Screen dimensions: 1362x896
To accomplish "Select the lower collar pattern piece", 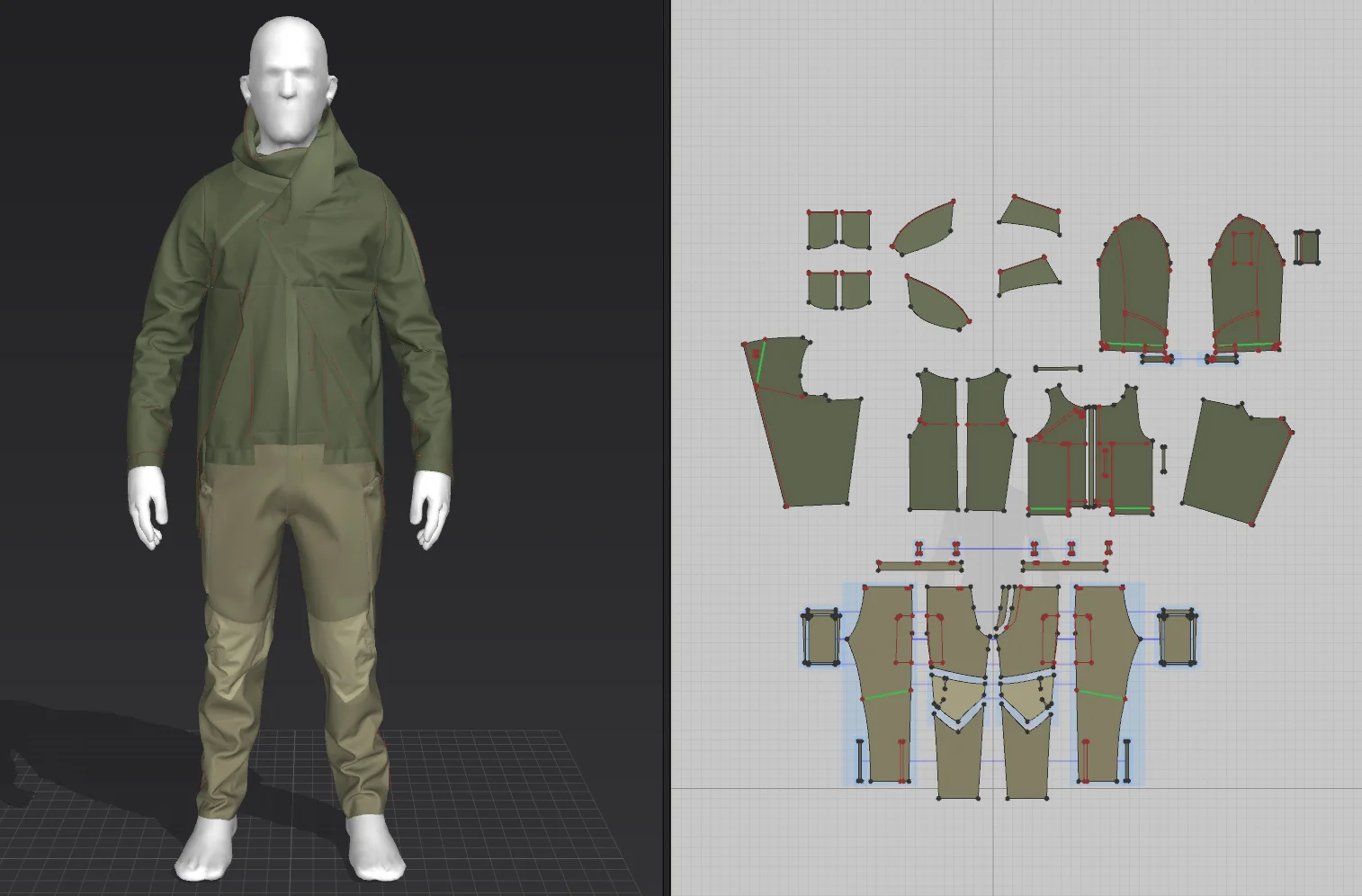I will pos(1029,275).
